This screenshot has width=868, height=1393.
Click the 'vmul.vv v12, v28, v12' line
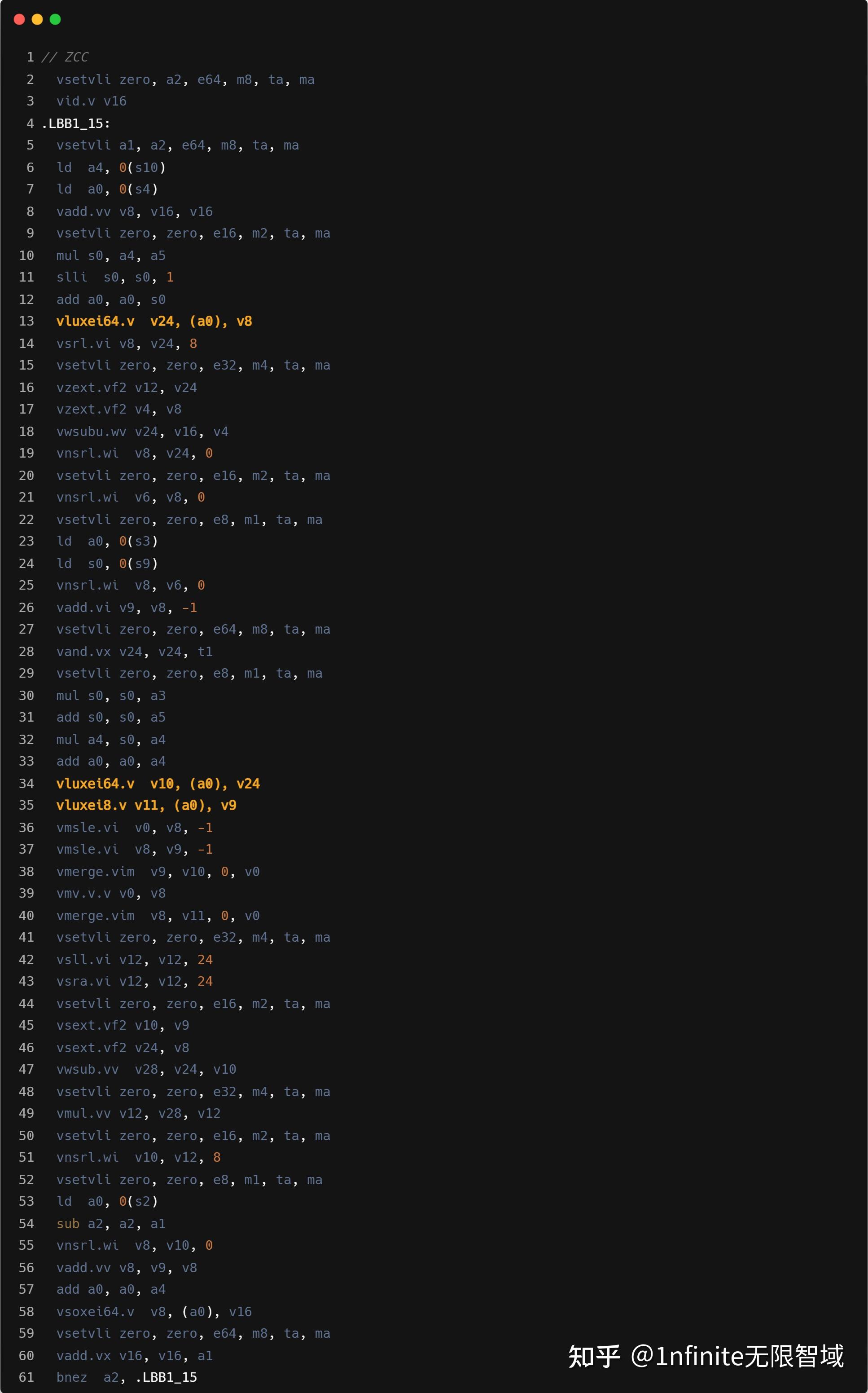[x=138, y=1113]
